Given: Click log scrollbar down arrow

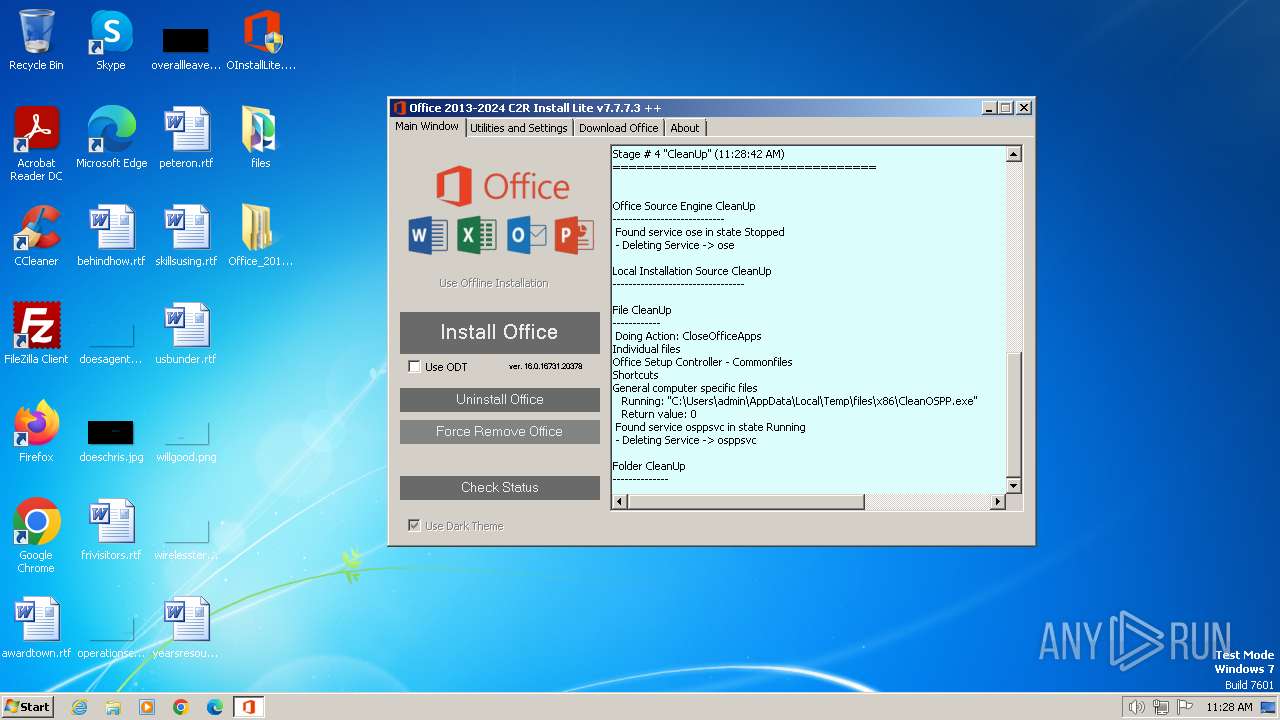Looking at the screenshot, I should 1014,486.
